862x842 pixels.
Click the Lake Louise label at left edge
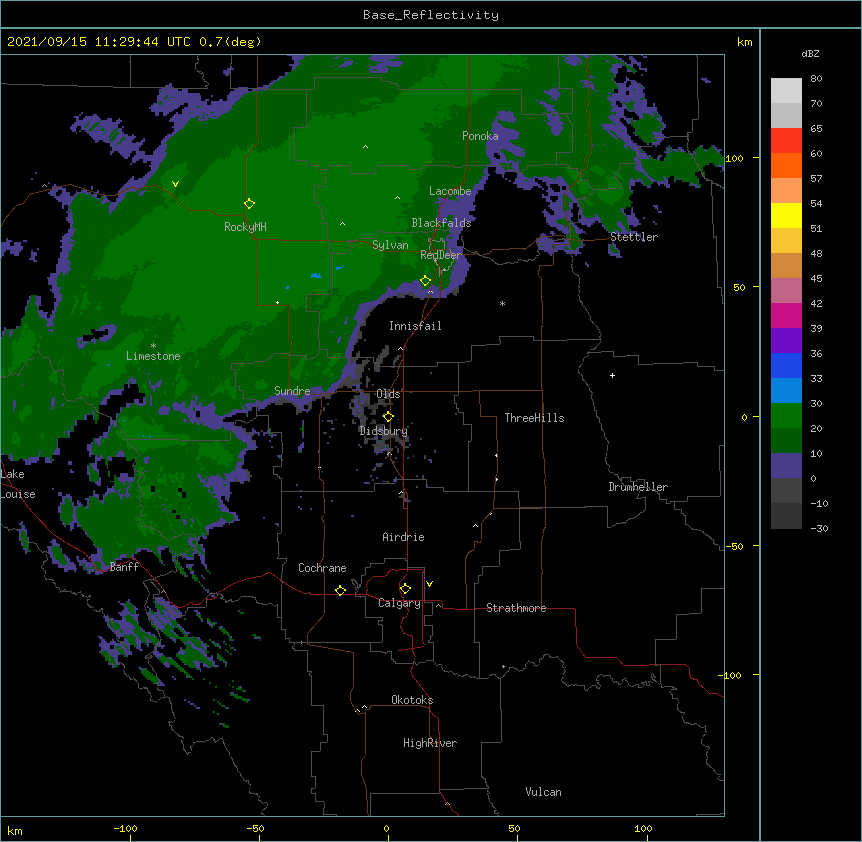[x=18, y=484]
